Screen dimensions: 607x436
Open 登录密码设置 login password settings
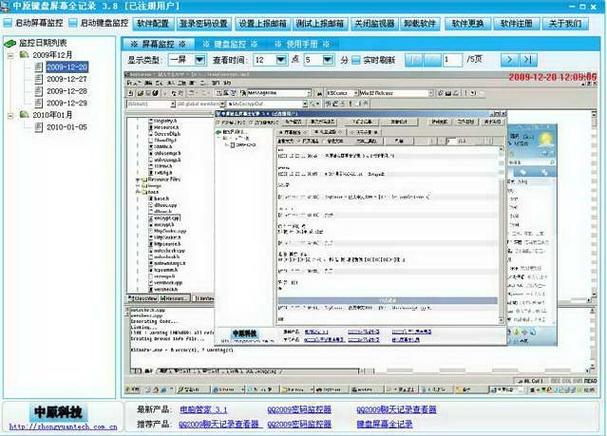point(204,22)
